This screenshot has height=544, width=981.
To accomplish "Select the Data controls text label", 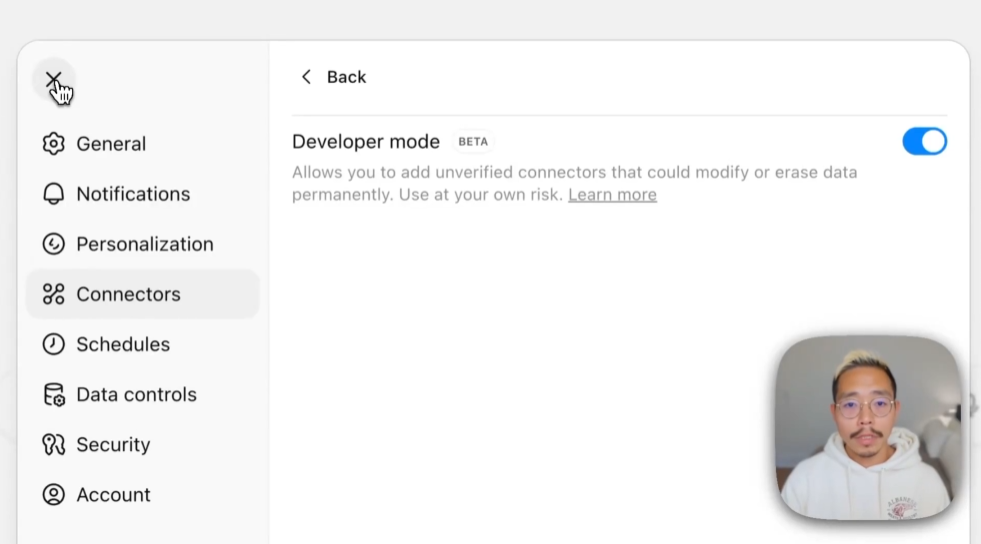I will pyautogui.click(x=136, y=395).
